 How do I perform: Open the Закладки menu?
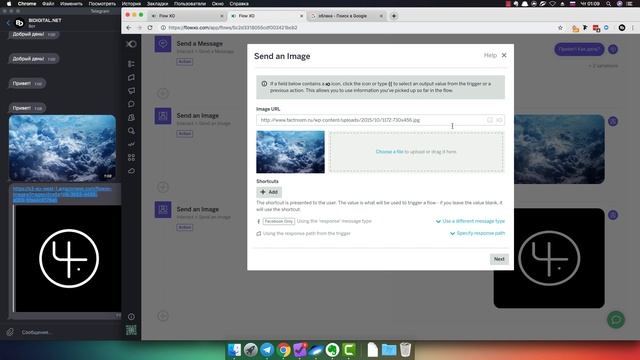157,4
